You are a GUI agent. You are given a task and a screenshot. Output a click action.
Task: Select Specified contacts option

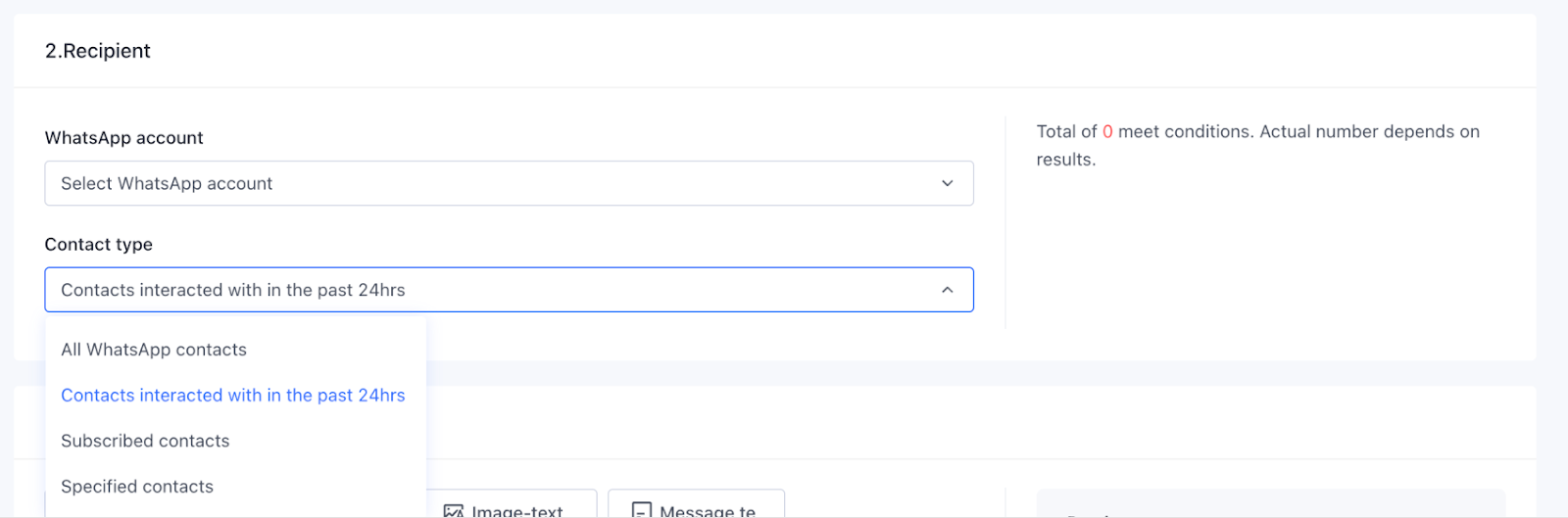(x=137, y=487)
